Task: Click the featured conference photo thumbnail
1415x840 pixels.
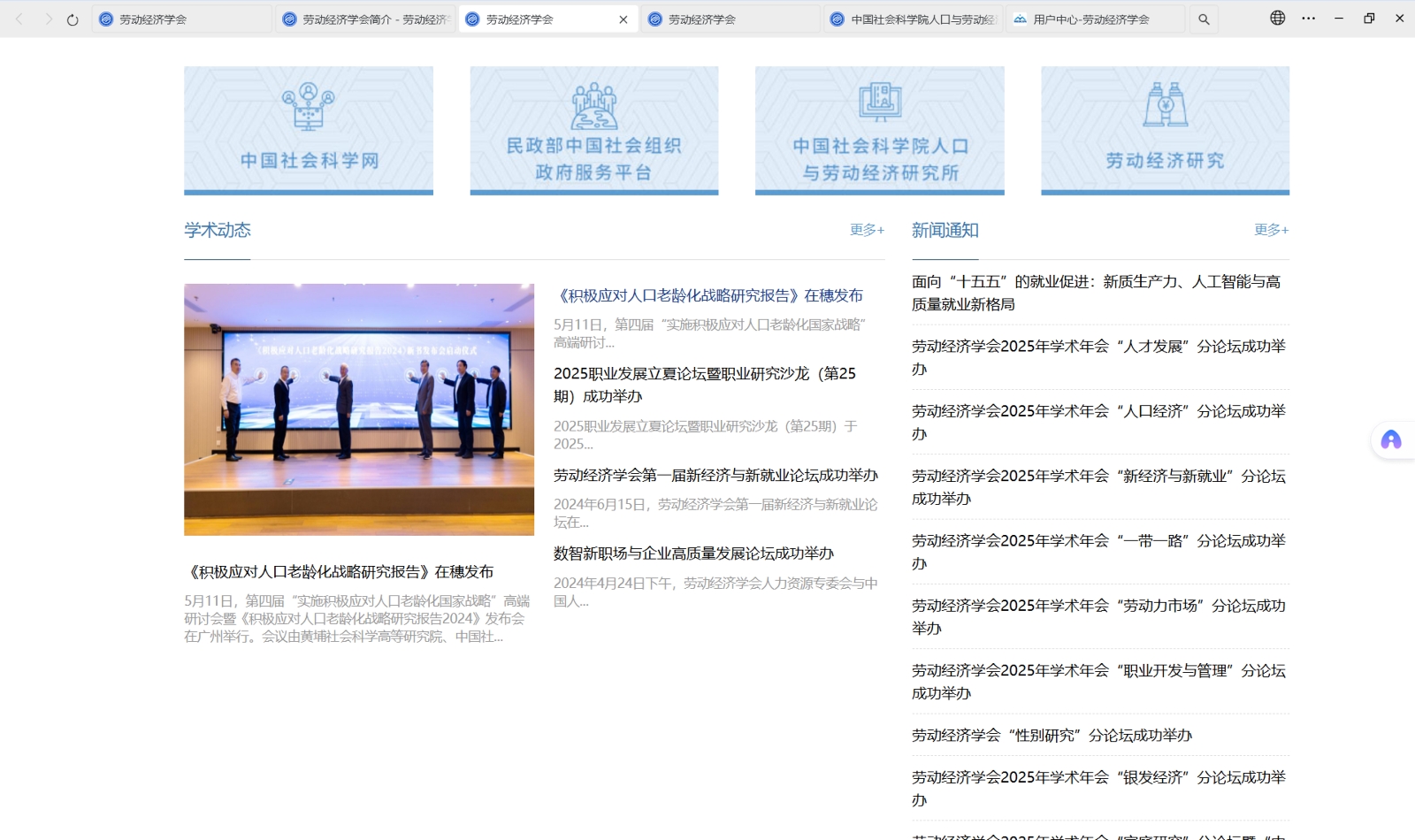Action: click(359, 409)
